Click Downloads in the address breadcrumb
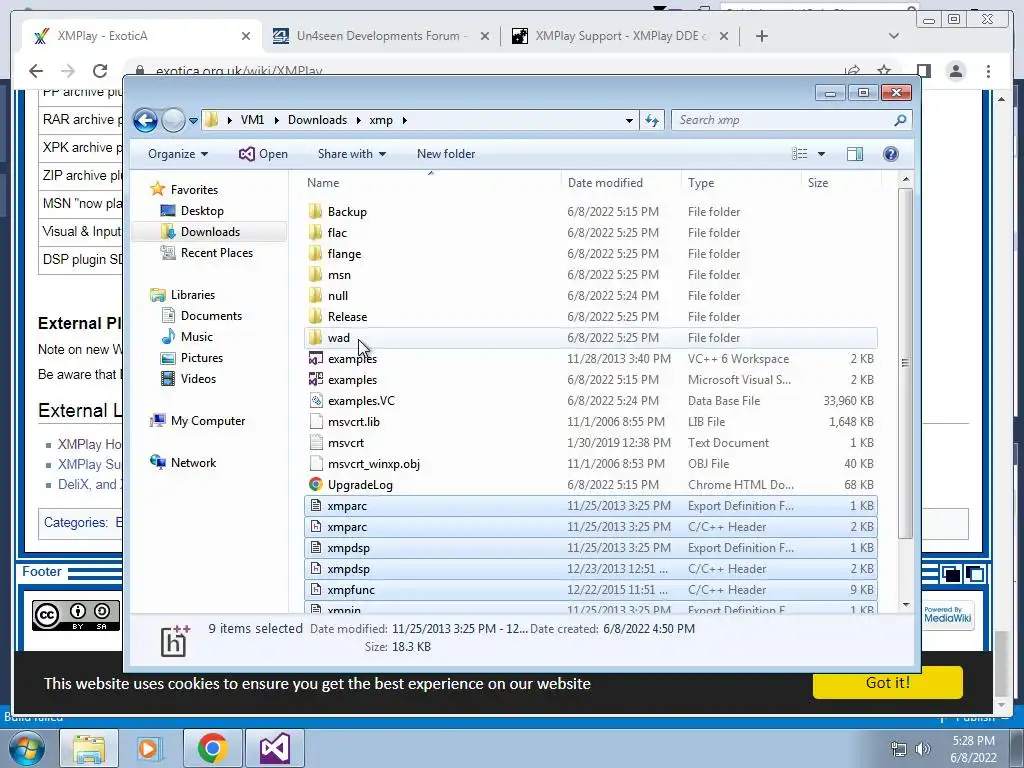This screenshot has height=768, width=1024. tap(317, 120)
